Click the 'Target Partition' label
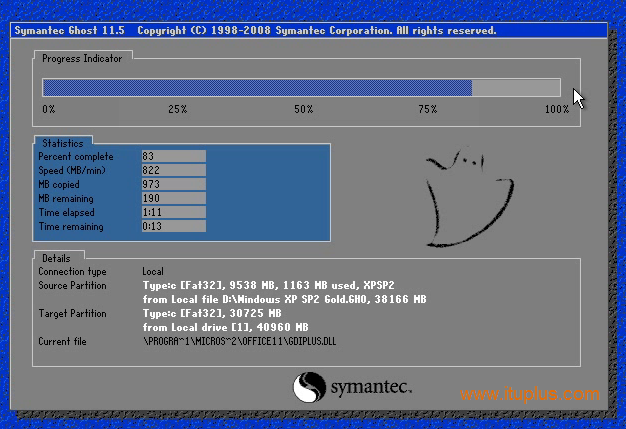The image size is (626, 429). pos(72,313)
